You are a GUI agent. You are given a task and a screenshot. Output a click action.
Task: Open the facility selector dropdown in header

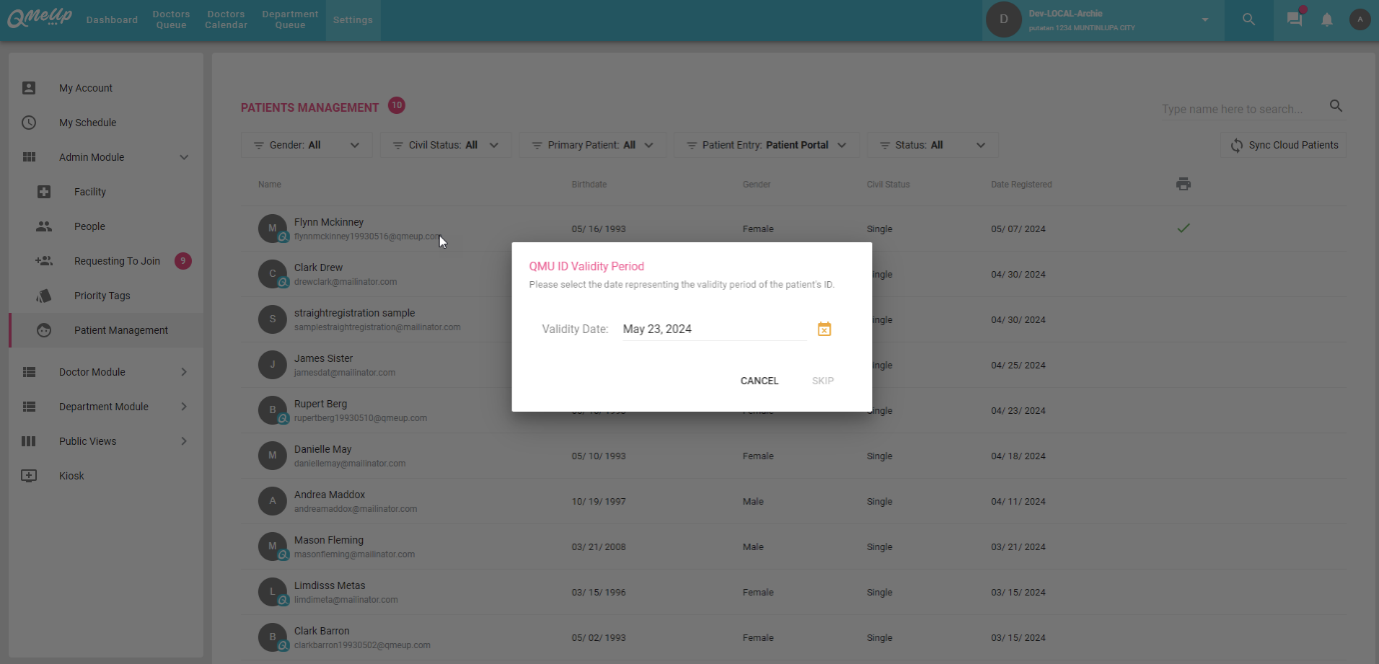(1204, 20)
